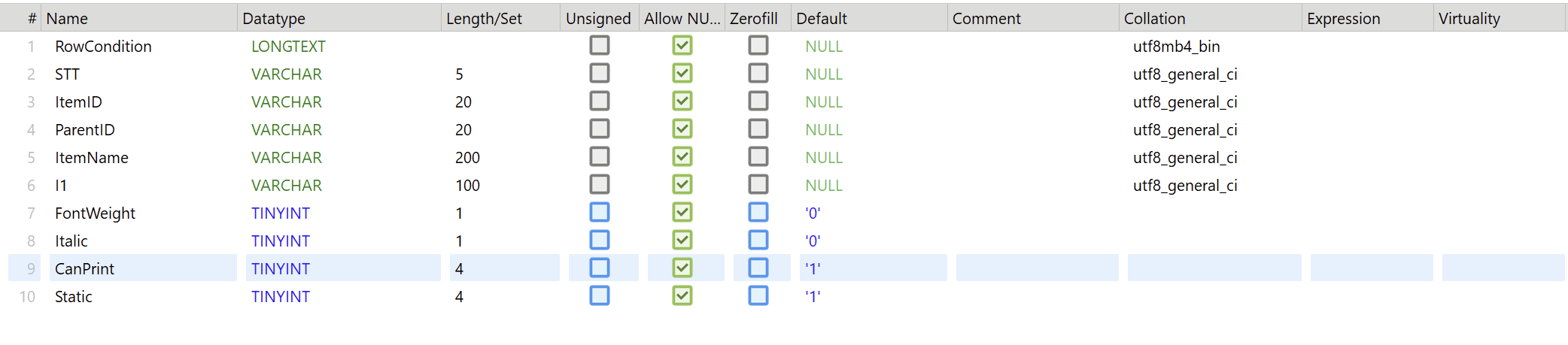1568x345 pixels.
Task: Click the Virtuality column header
Action: (x=1469, y=19)
